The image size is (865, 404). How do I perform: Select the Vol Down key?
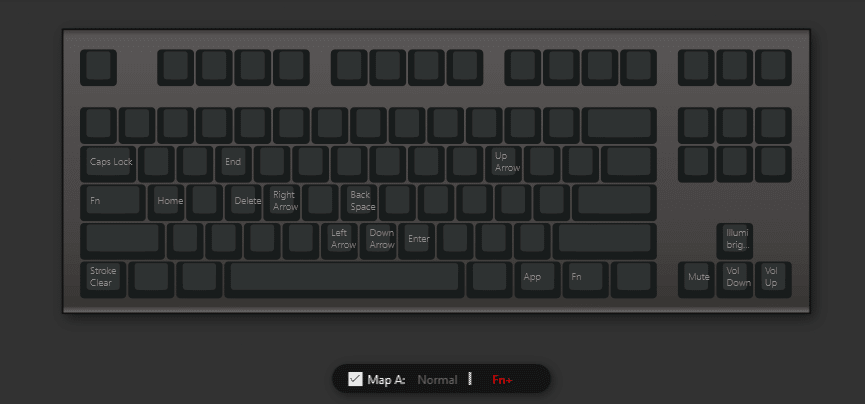coord(735,280)
